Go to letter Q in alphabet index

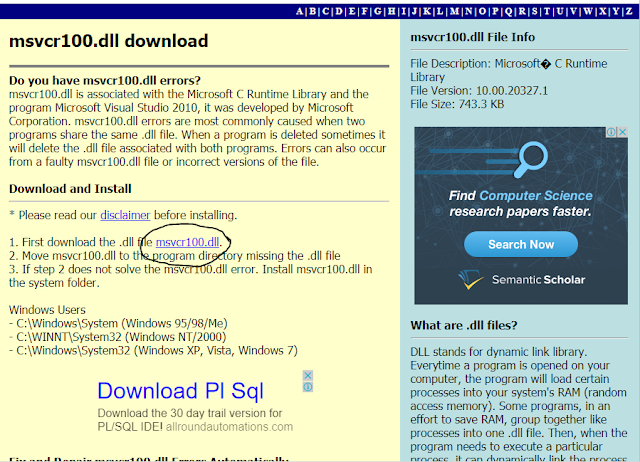pyautogui.click(x=508, y=11)
